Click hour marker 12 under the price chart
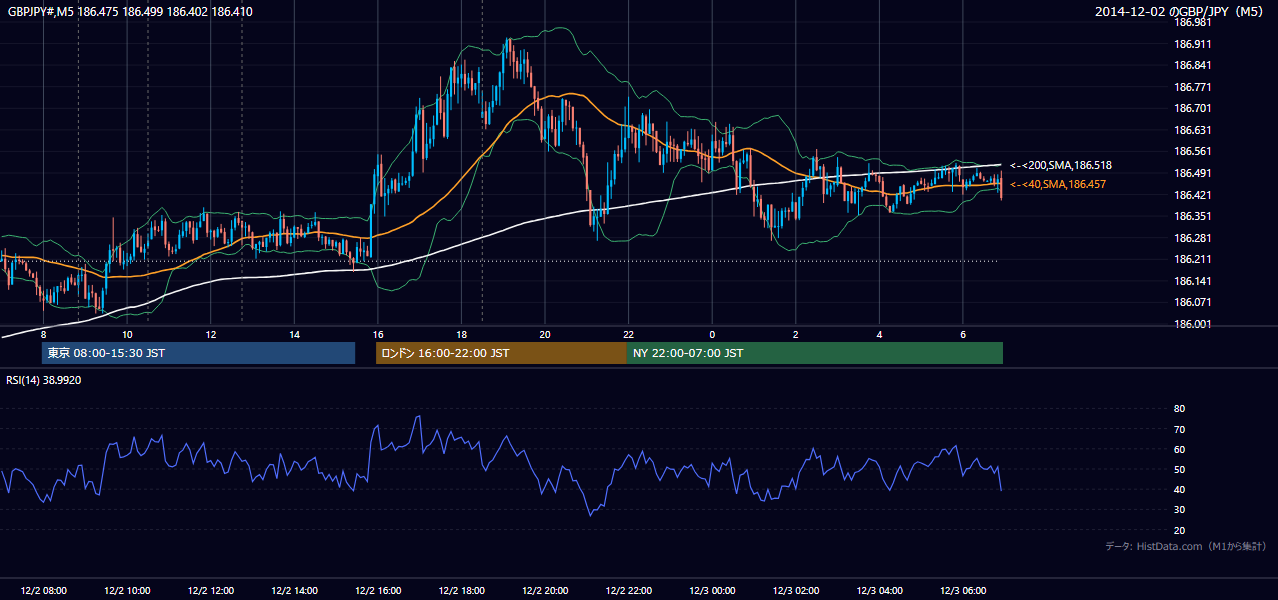This screenshot has width=1278, height=600. pos(211,334)
